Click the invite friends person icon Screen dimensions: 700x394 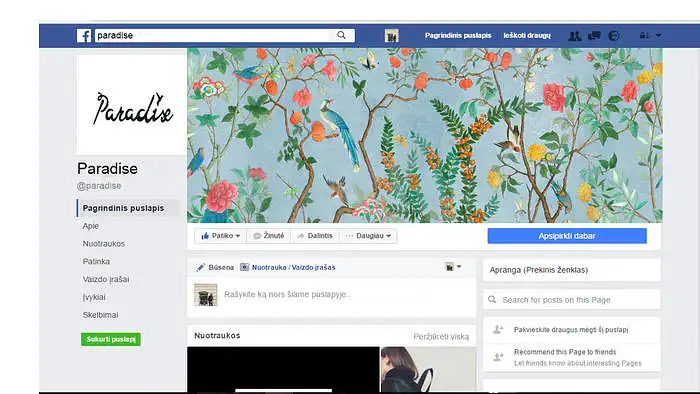[x=498, y=330]
